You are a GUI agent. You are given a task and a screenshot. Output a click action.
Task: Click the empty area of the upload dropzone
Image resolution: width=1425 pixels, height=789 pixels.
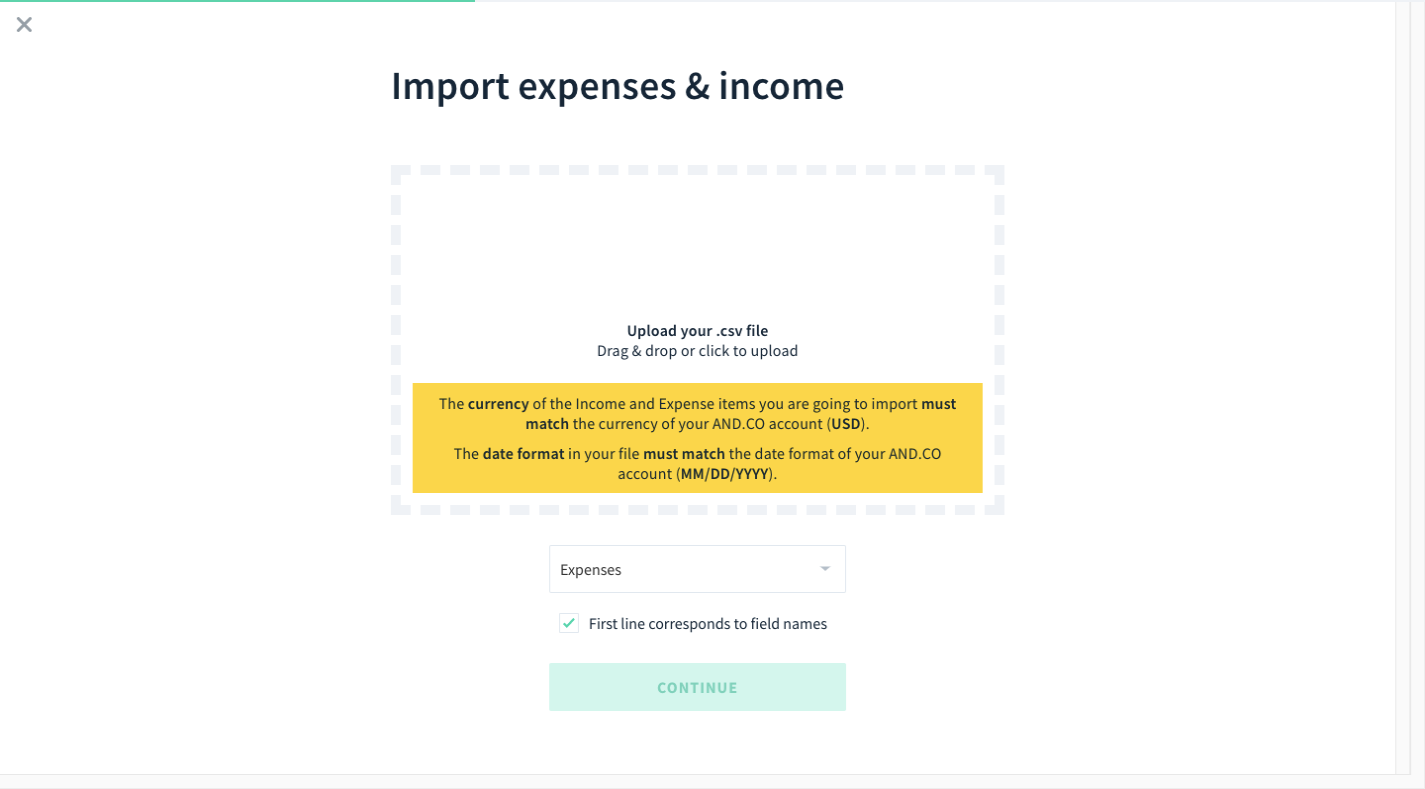tap(697, 250)
